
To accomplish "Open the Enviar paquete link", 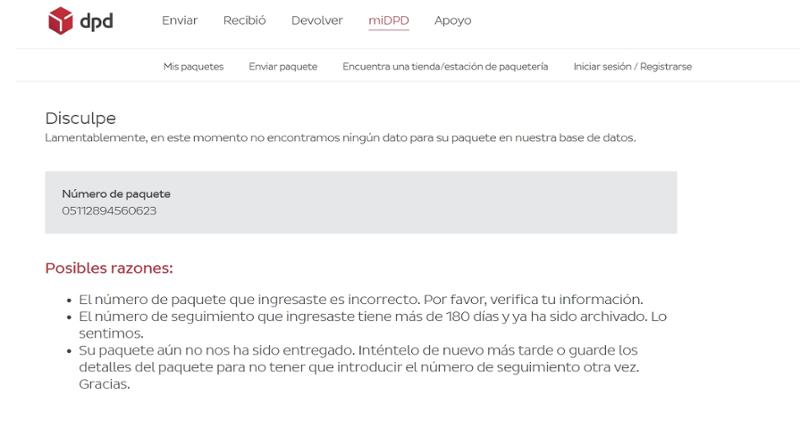I will click(x=283, y=67).
